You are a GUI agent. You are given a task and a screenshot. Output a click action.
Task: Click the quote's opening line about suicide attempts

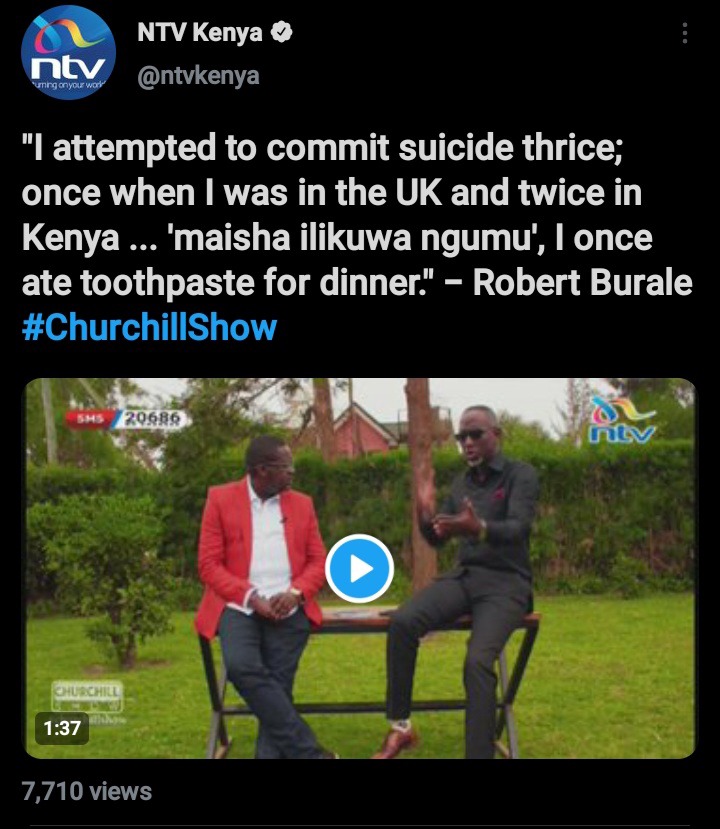(x=323, y=147)
